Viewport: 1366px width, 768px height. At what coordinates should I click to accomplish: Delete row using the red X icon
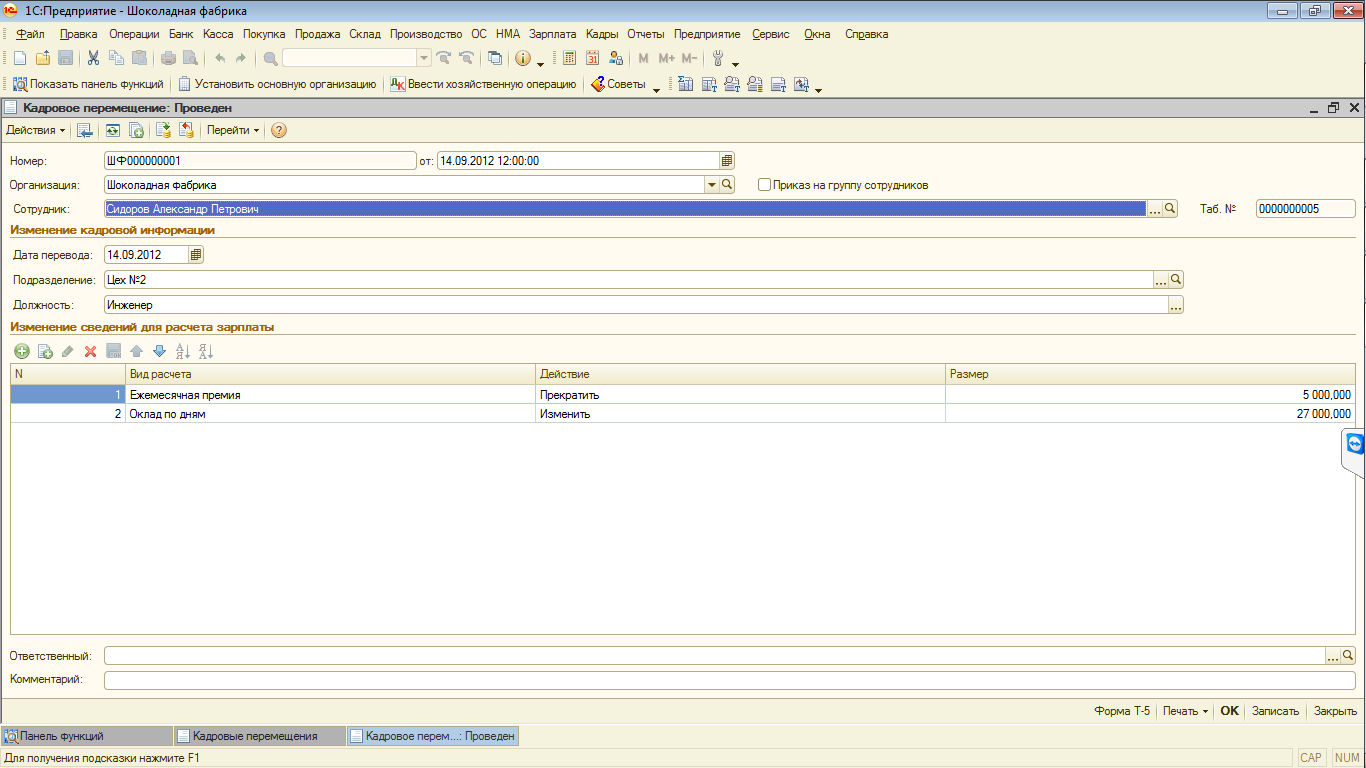pyautogui.click(x=90, y=351)
